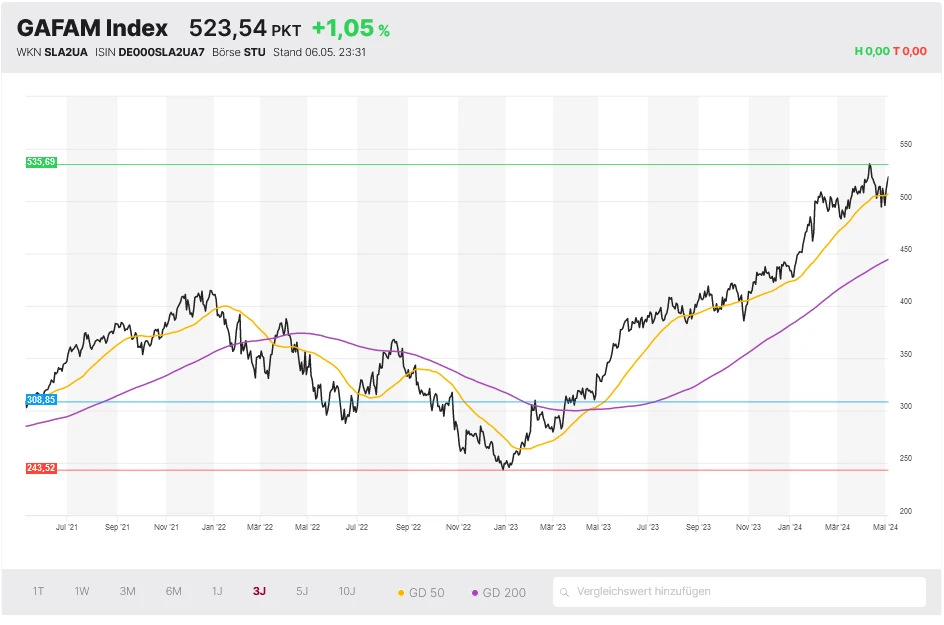
Task: Switch to the 1J time range
Action: [217, 591]
